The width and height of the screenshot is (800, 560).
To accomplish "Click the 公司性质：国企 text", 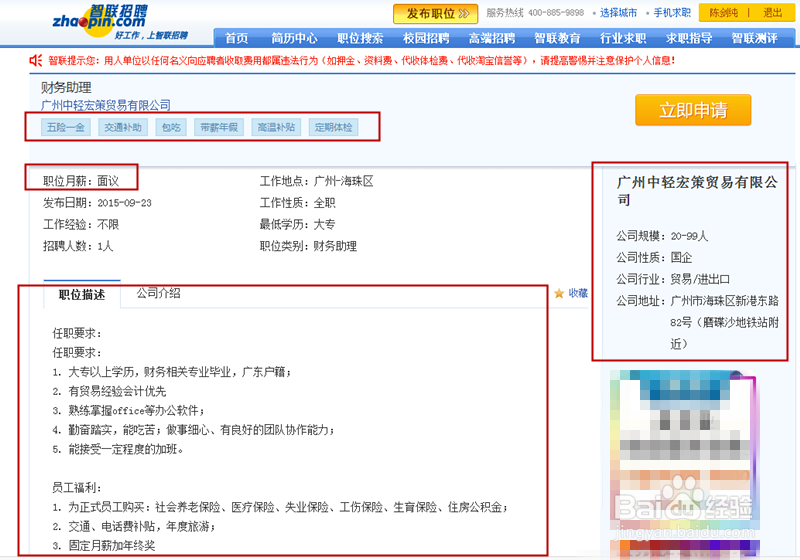I will 654,258.
